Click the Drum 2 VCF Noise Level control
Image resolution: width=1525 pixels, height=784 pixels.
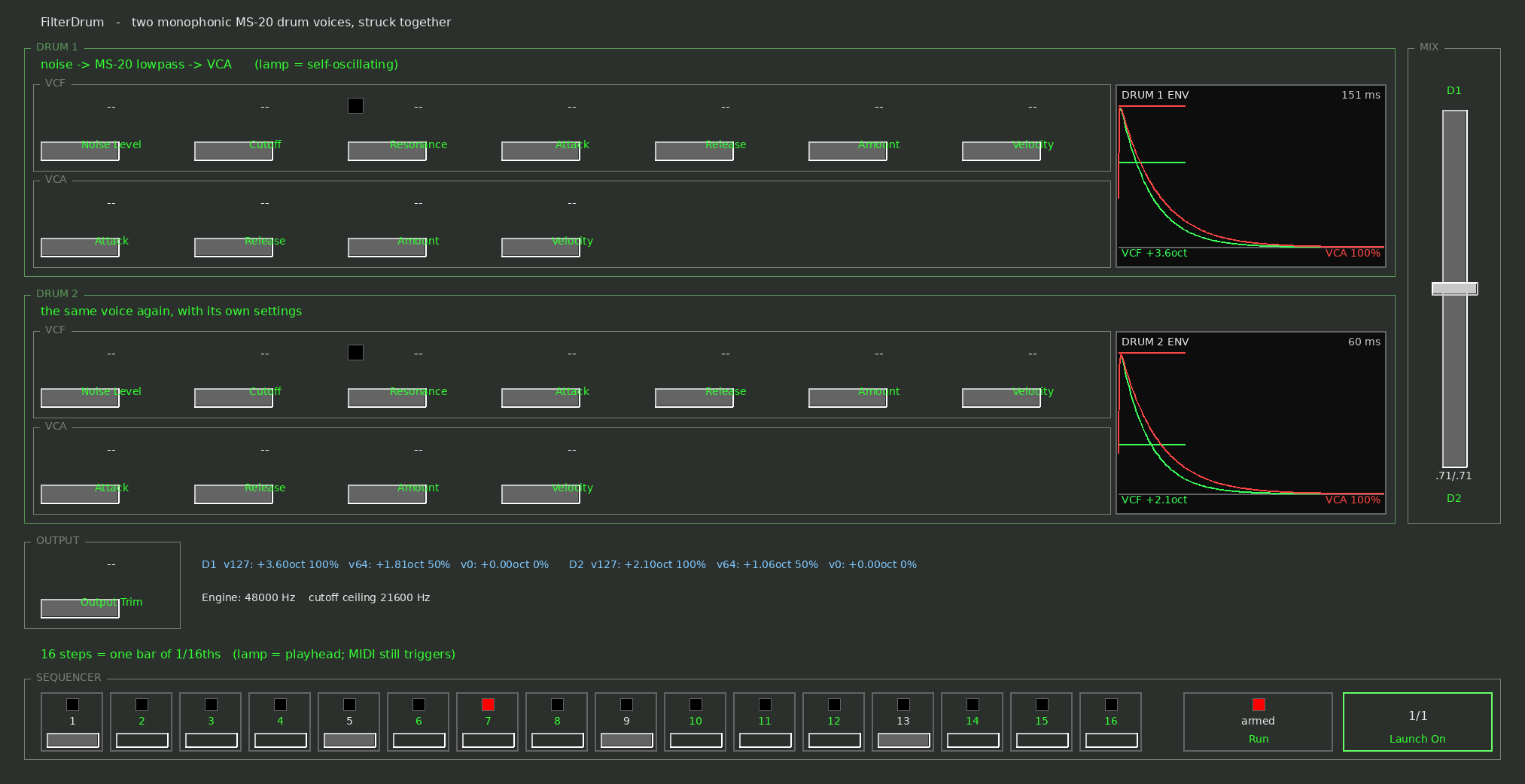[80, 398]
